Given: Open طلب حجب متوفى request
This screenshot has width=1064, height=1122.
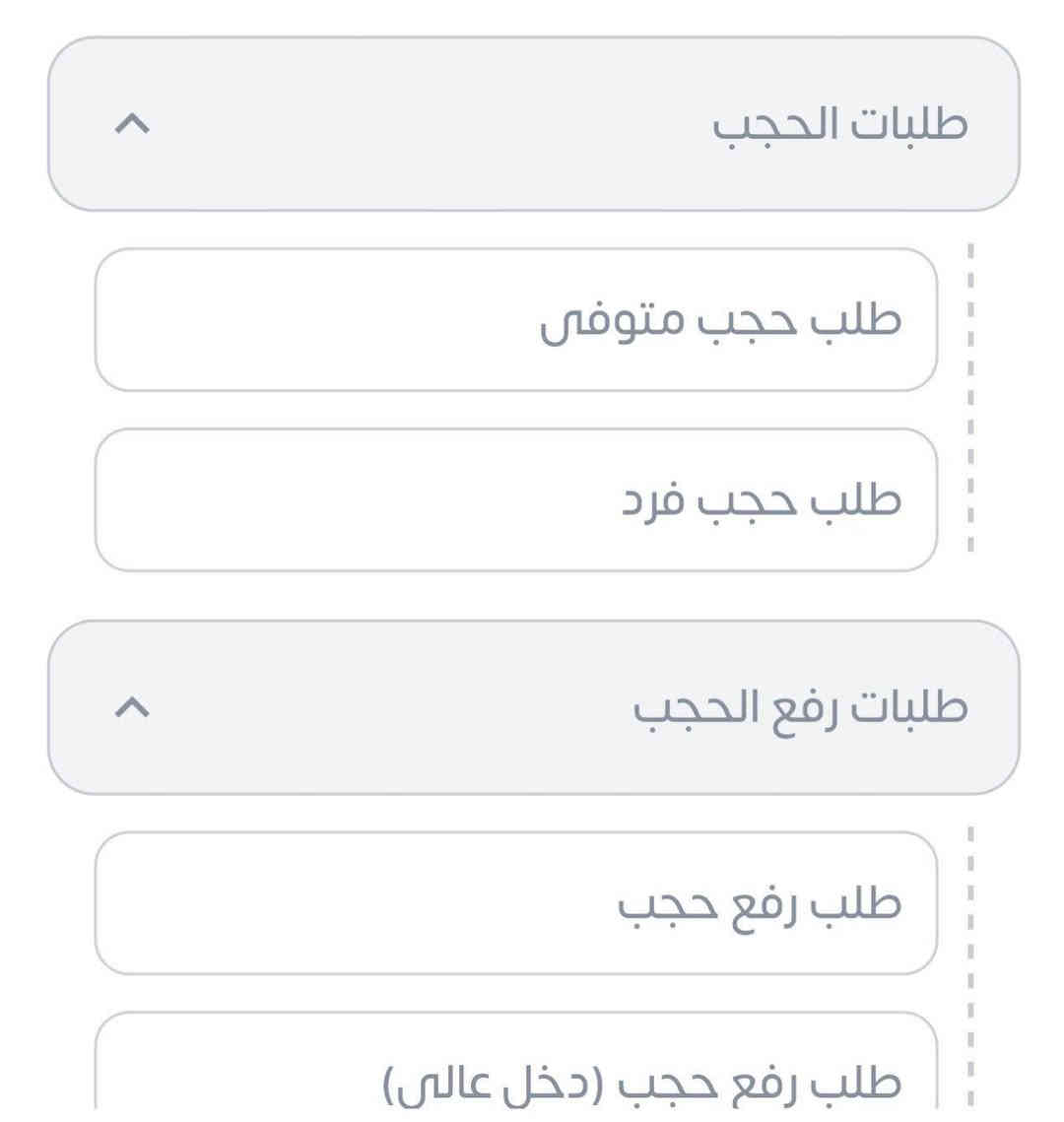Looking at the screenshot, I should pyautogui.click(x=515, y=320).
